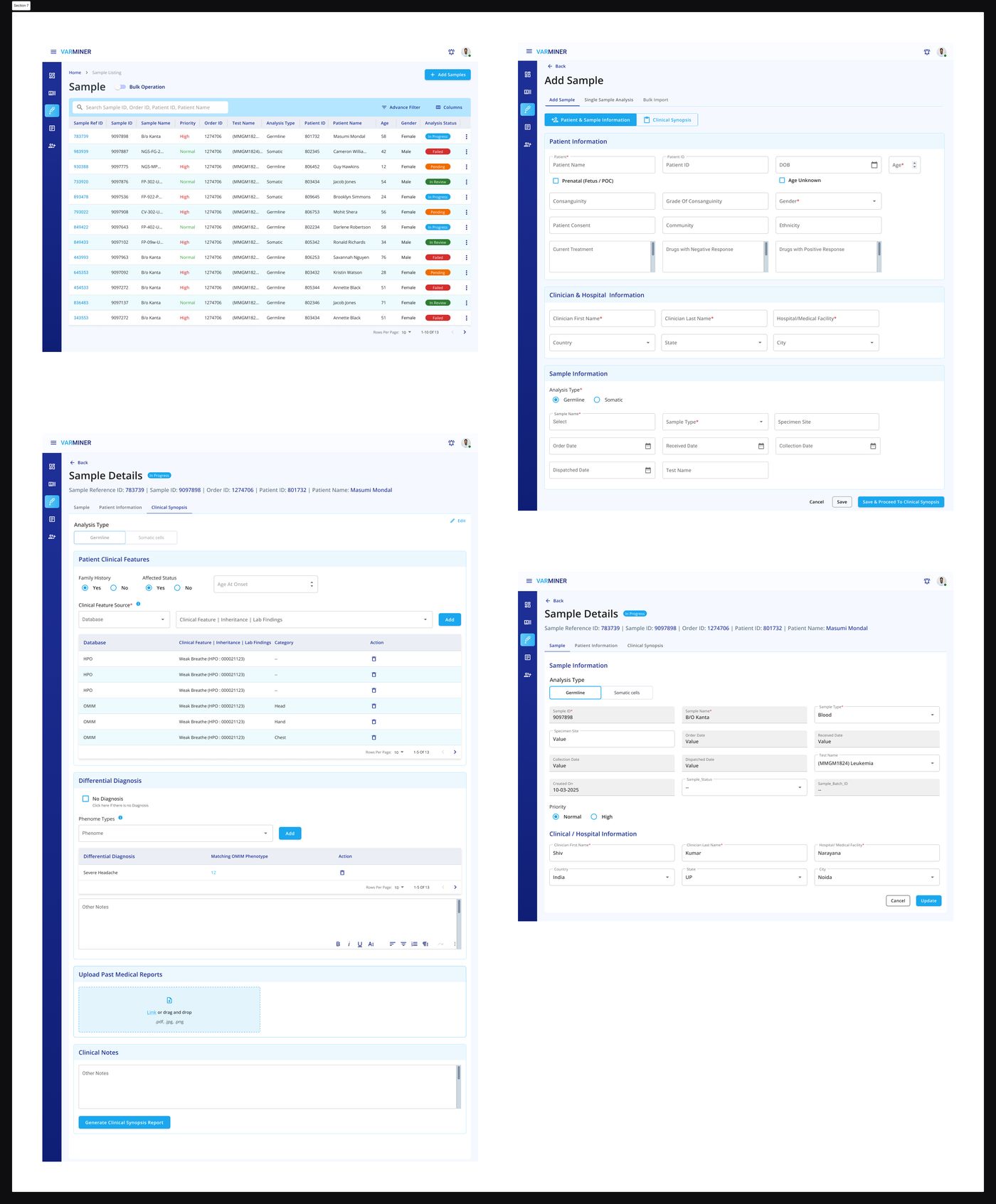Viewport: 996px width, 1204px height.
Task: Open State dropdown on Add Sample screen
Action: (x=714, y=343)
